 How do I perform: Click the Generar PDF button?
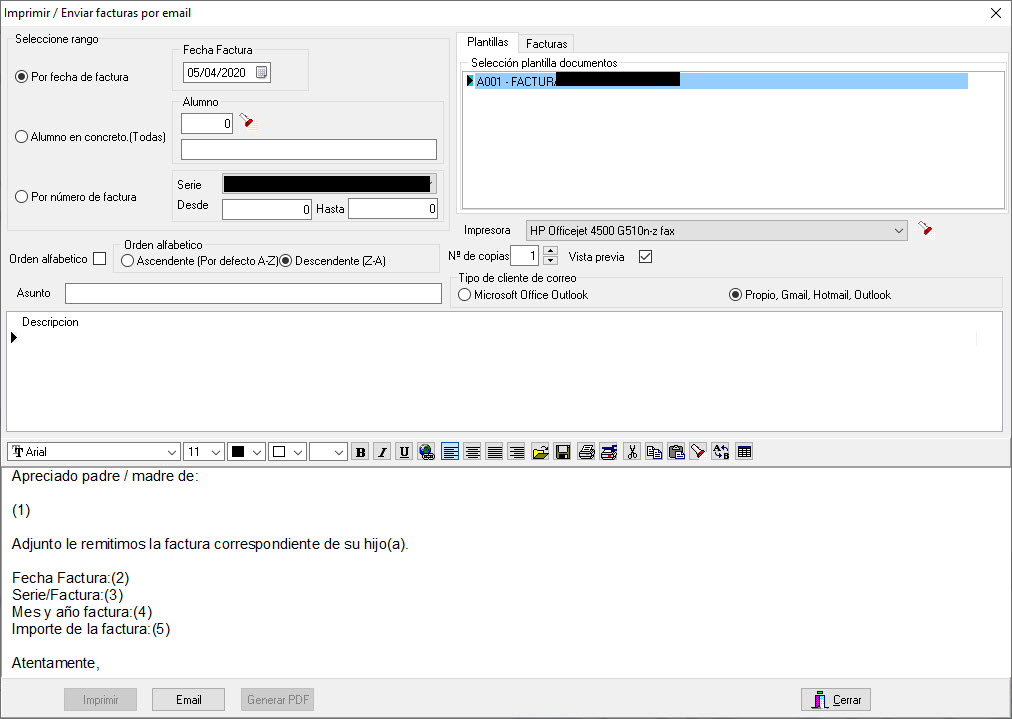tap(278, 700)
